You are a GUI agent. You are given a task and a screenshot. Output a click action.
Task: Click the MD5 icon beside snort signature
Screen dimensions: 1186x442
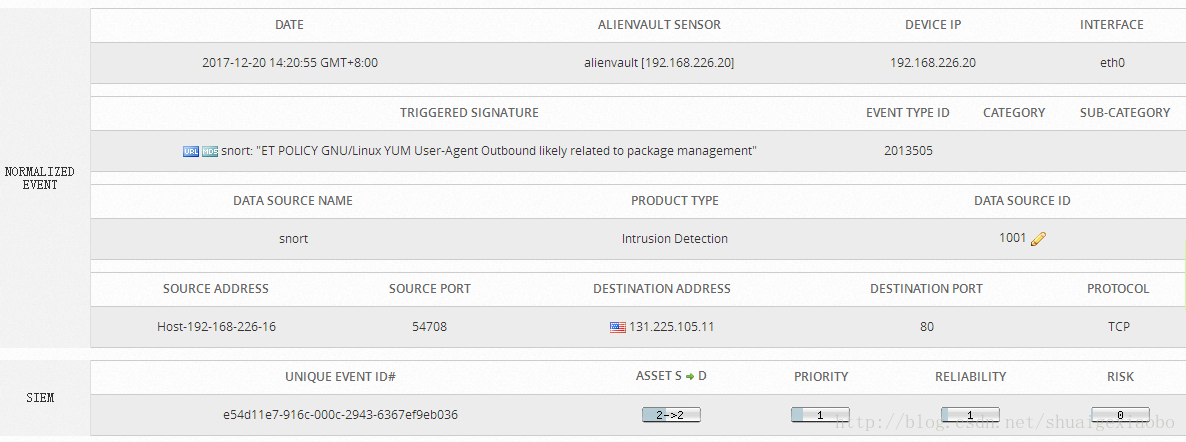[210, 151]
